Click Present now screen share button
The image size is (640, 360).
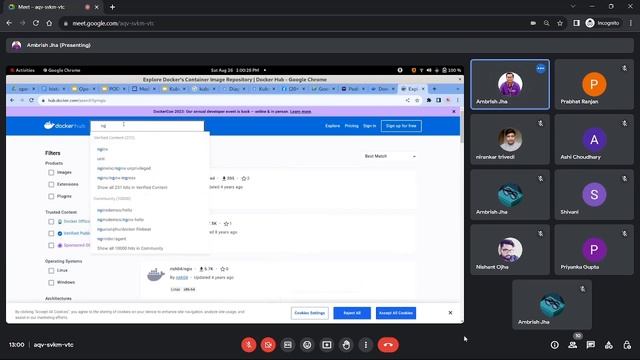click(x=327, y=345)
